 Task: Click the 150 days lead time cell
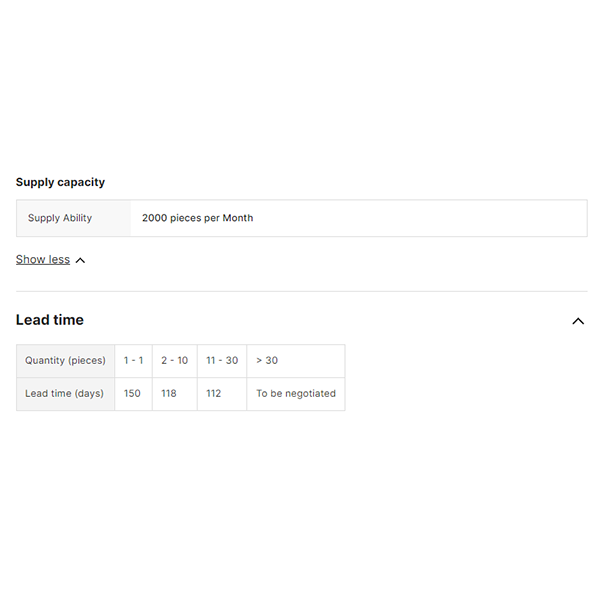tap(133, 393)
